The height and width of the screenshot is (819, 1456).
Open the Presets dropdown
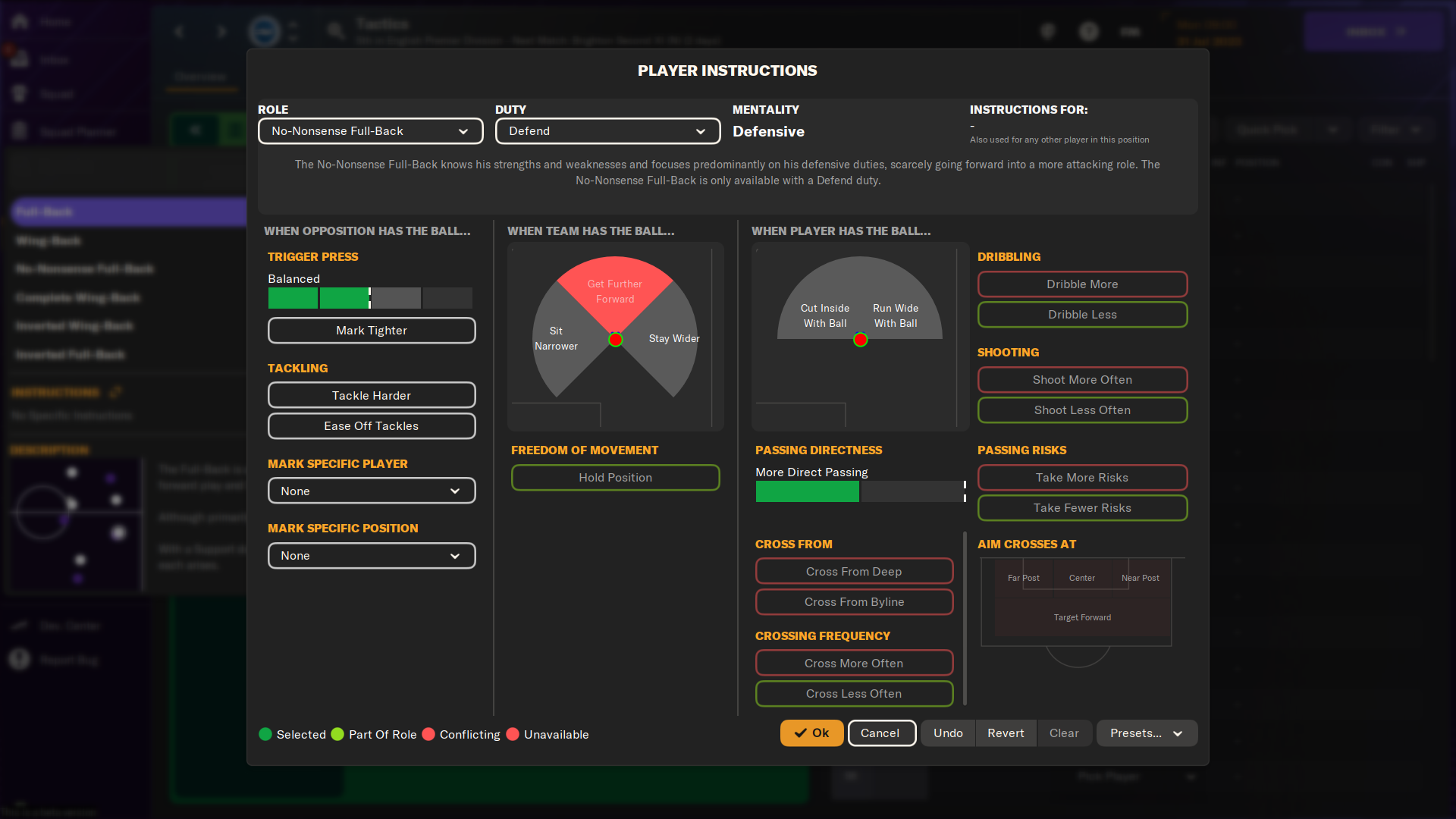pyautogui.click(x=1147, y=733)
